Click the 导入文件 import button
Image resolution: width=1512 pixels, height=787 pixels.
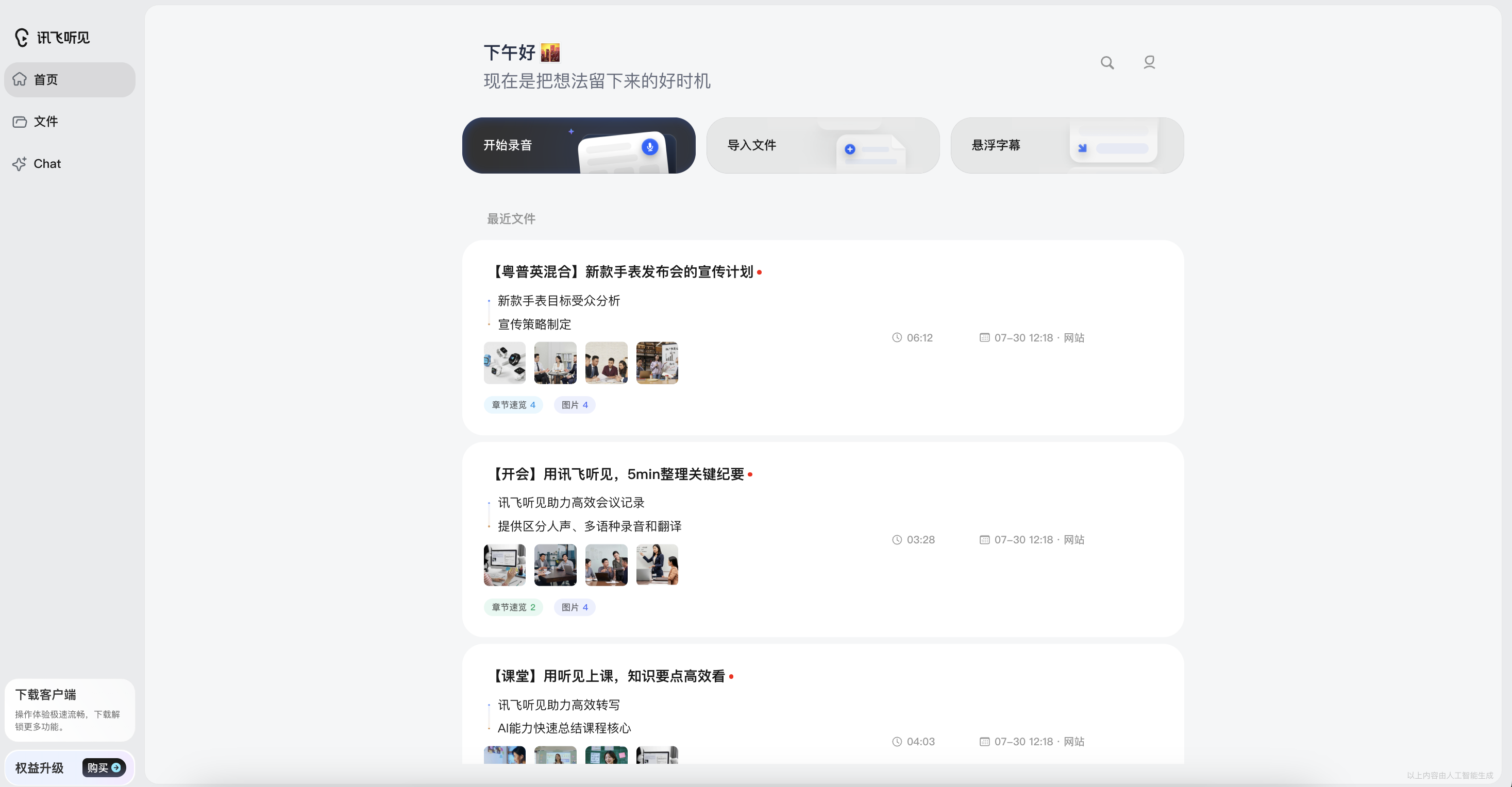(823, 145)
